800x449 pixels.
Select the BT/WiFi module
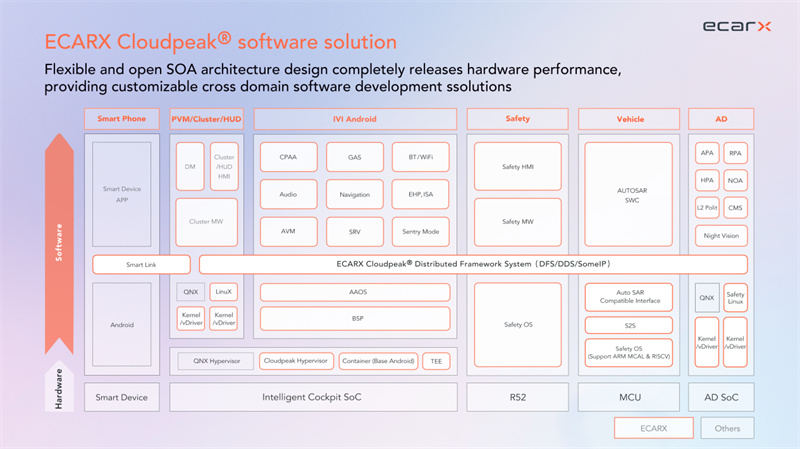pos(420,157)
